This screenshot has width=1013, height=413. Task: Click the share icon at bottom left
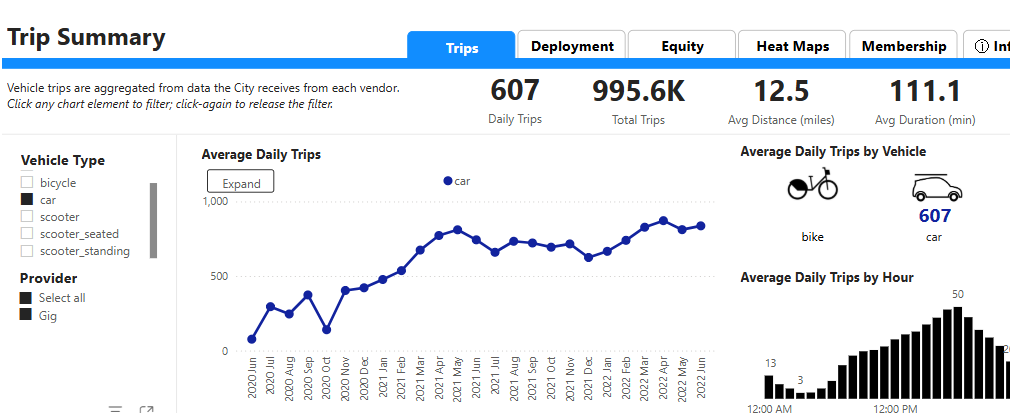point(146,409)
